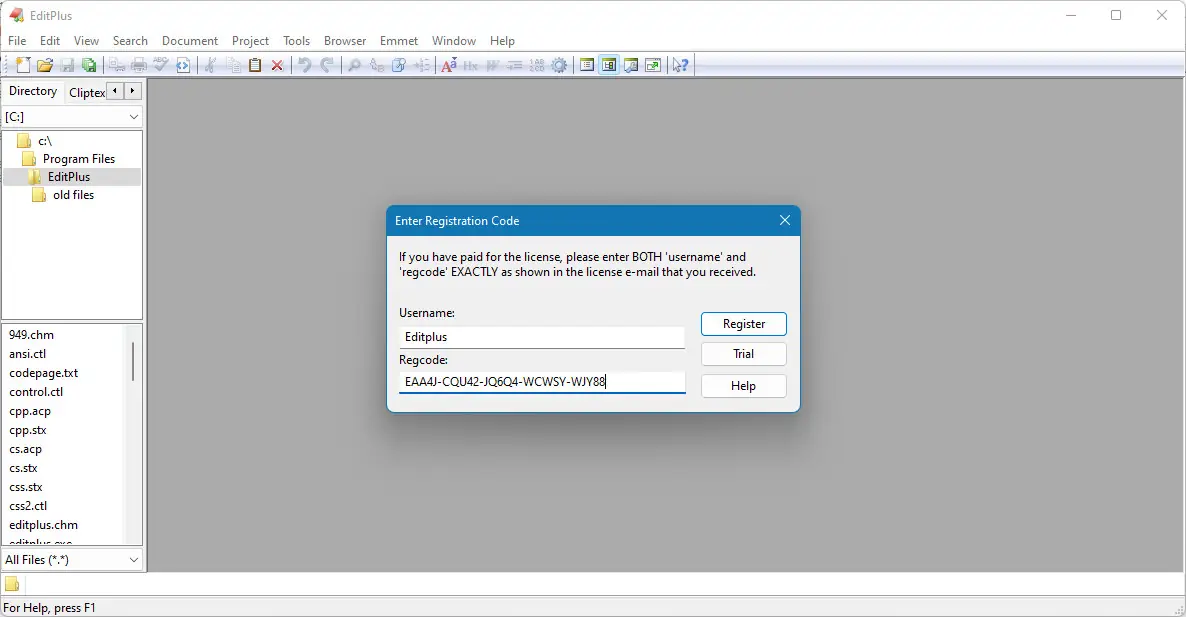Click the Undo toolbar icon

(x=306, y=65)
